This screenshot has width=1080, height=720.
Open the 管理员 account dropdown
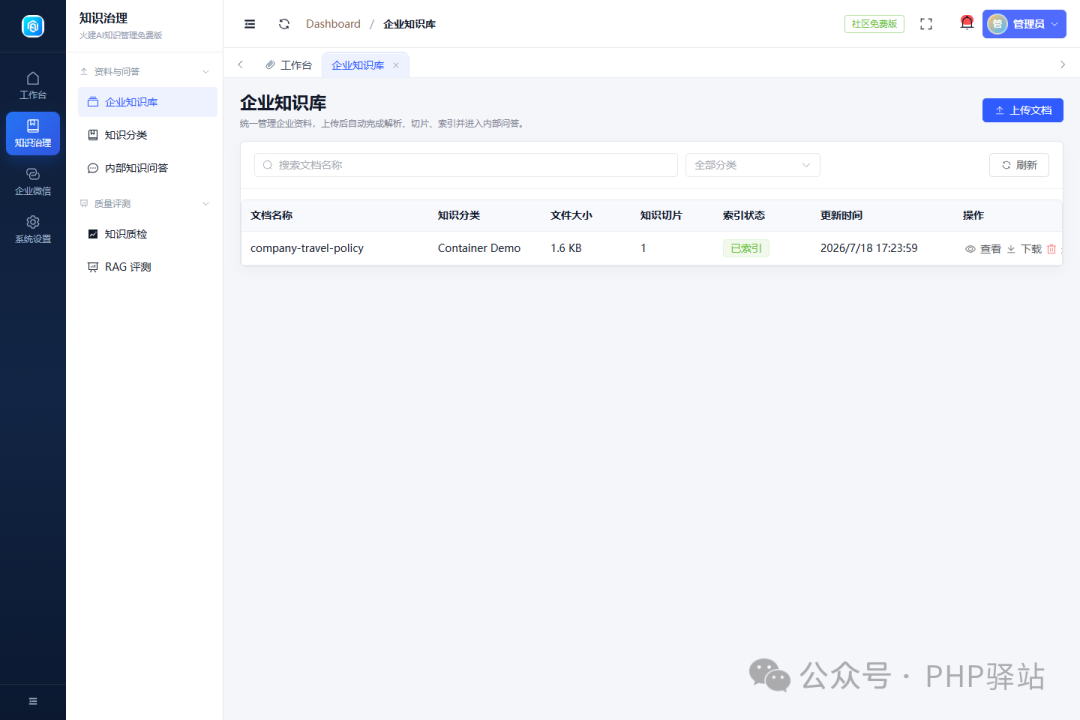click(1024, 24)
